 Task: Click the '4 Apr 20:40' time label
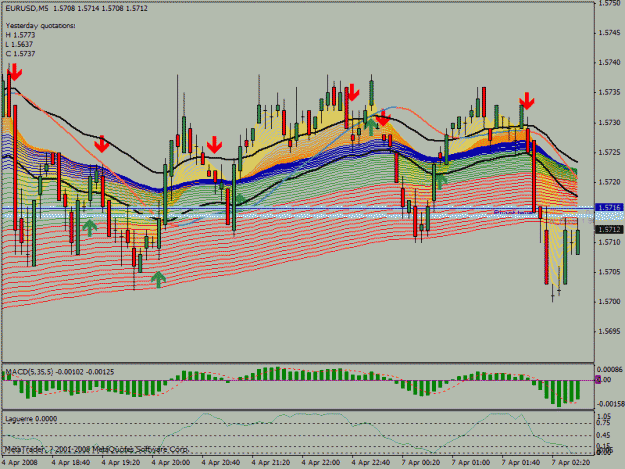tap(221, 463)
